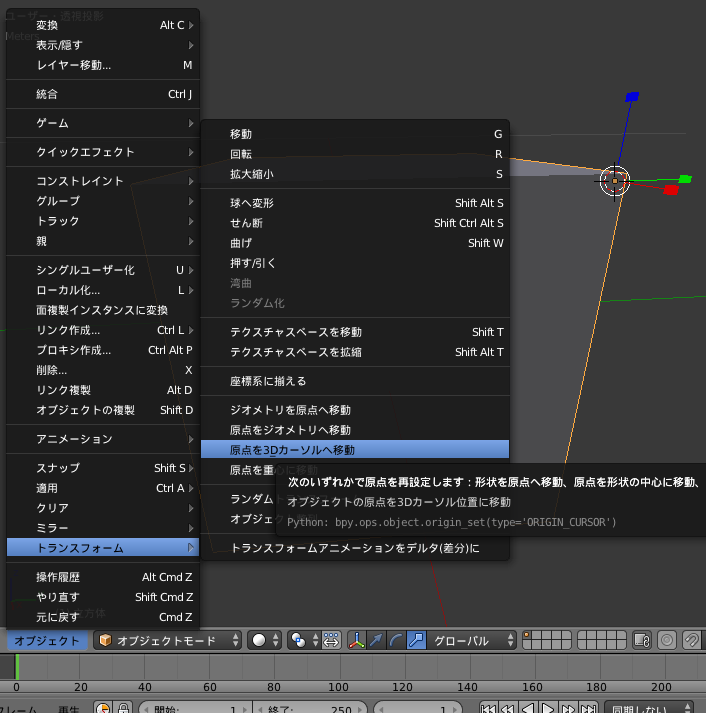Choose トランスフォームアニメーションをデルタ(差分)に
The width and height of the screenshot is (706, 713).
click(x=355, y=548)
